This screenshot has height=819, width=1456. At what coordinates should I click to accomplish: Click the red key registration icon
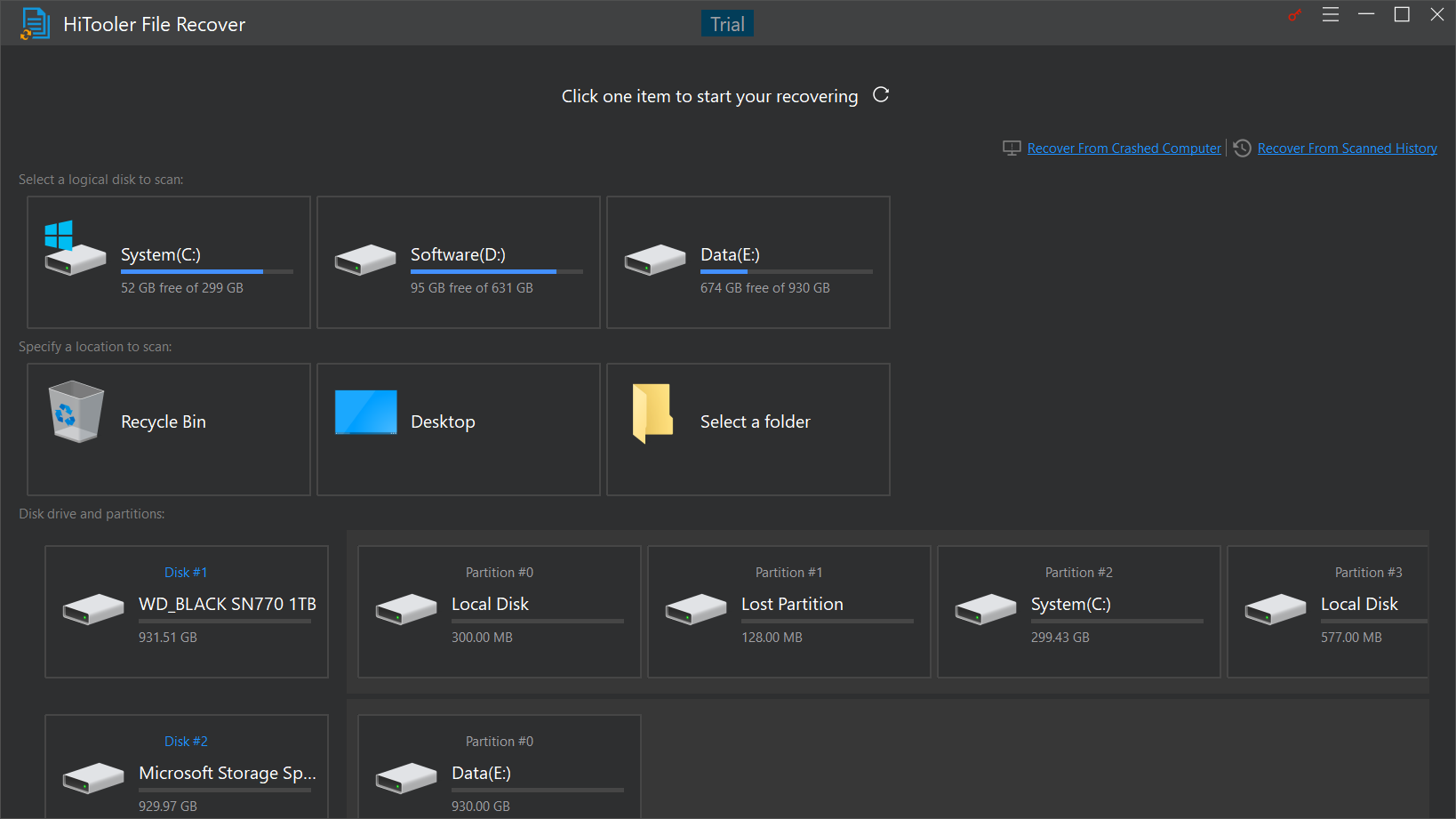pos(1294,15)
